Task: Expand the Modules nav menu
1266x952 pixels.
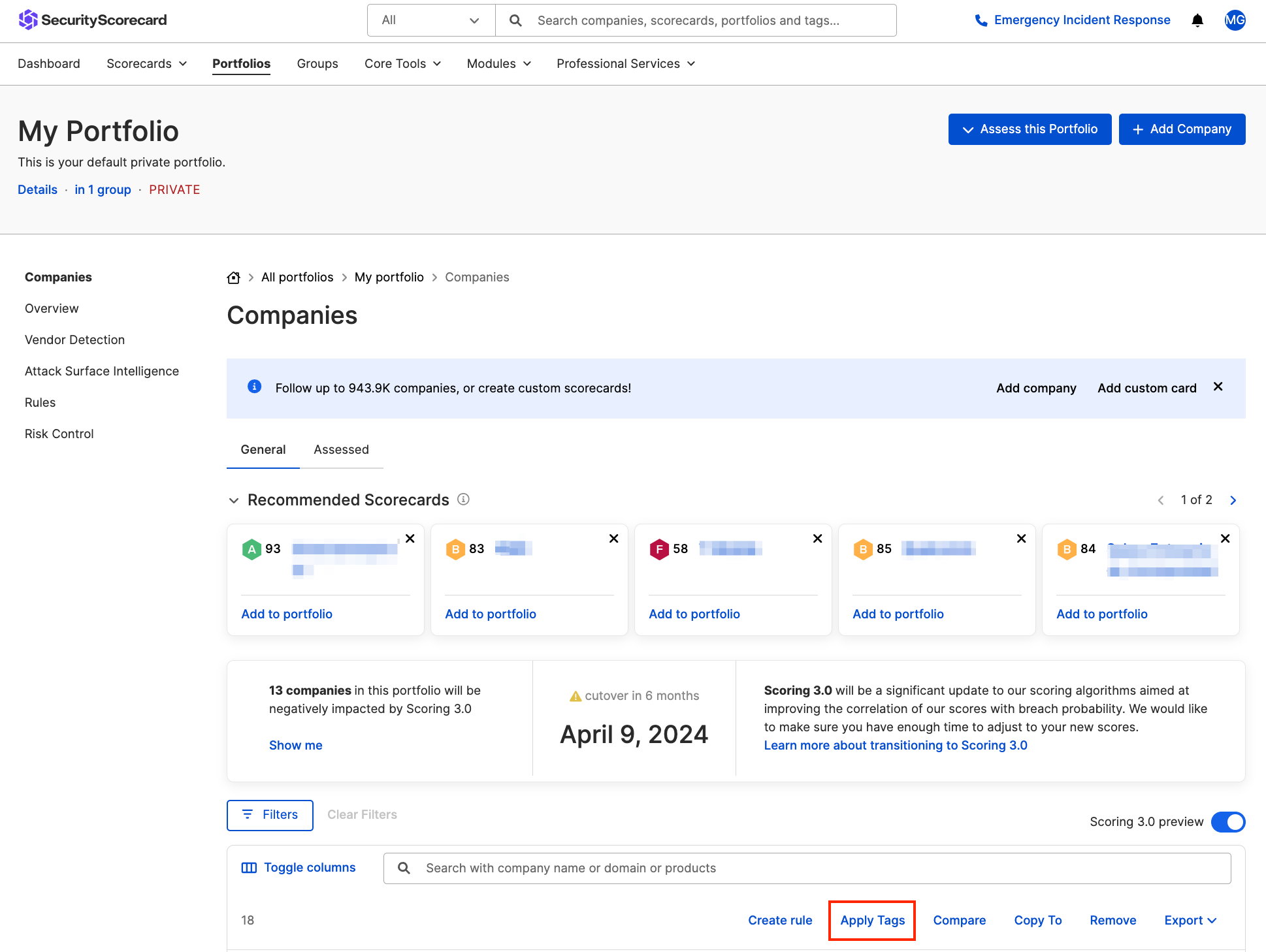Action: click(499, 63)
